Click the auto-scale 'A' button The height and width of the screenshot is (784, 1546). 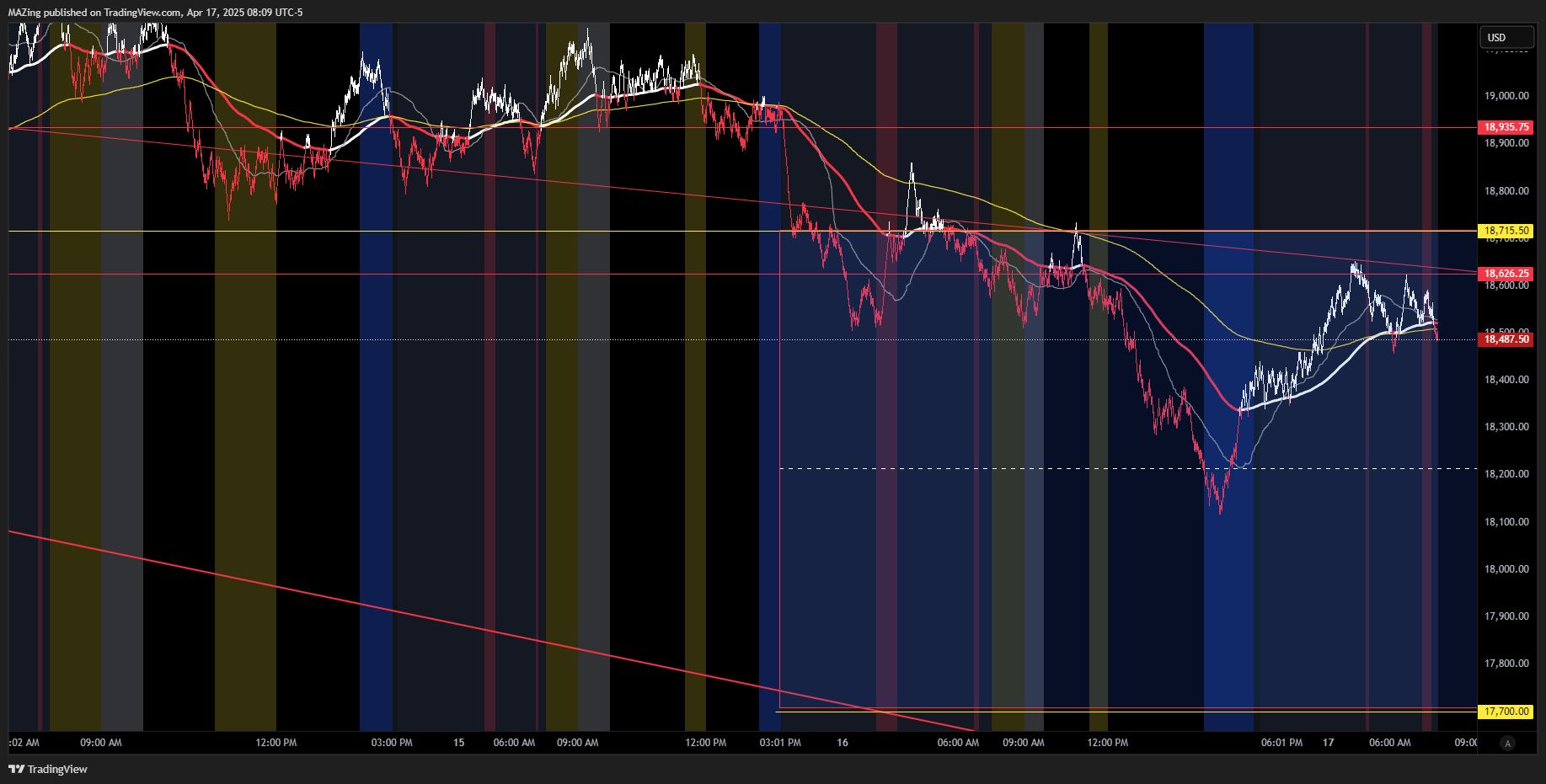click(x=1508, y=743)
